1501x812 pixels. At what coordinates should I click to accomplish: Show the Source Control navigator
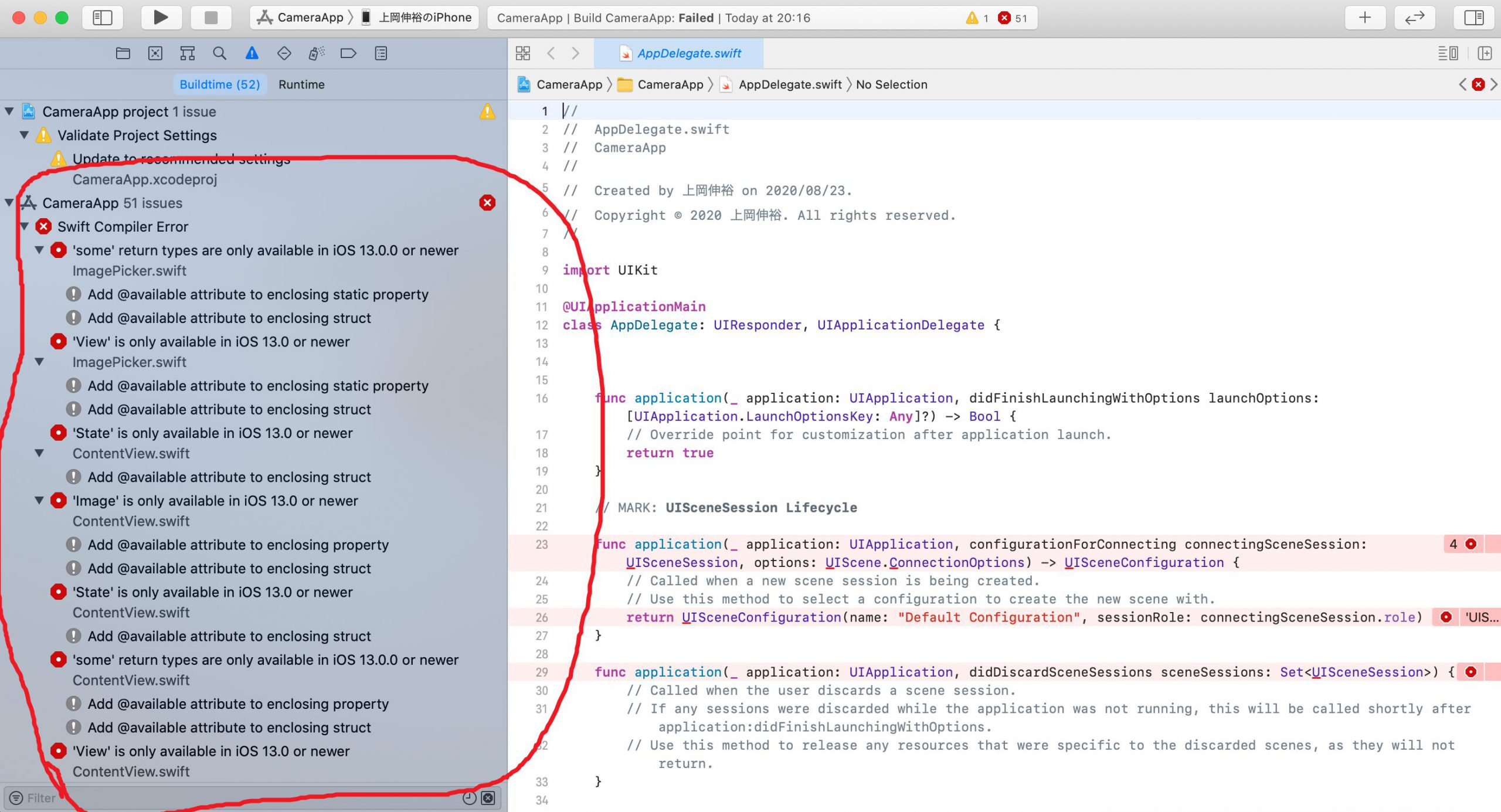click(x=155, y=53)
